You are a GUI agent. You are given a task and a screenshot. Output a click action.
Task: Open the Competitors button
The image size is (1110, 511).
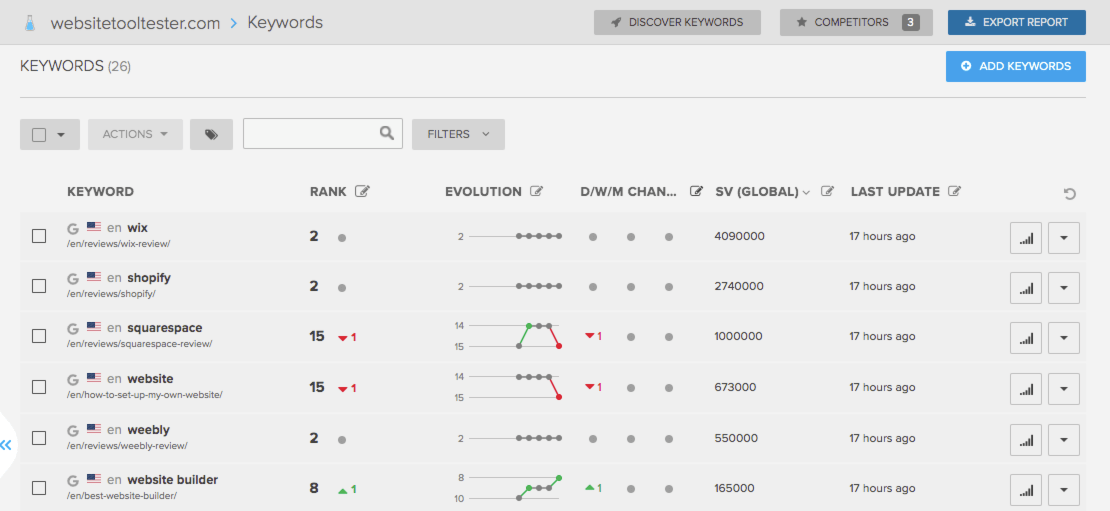click(x=857, y=23)
